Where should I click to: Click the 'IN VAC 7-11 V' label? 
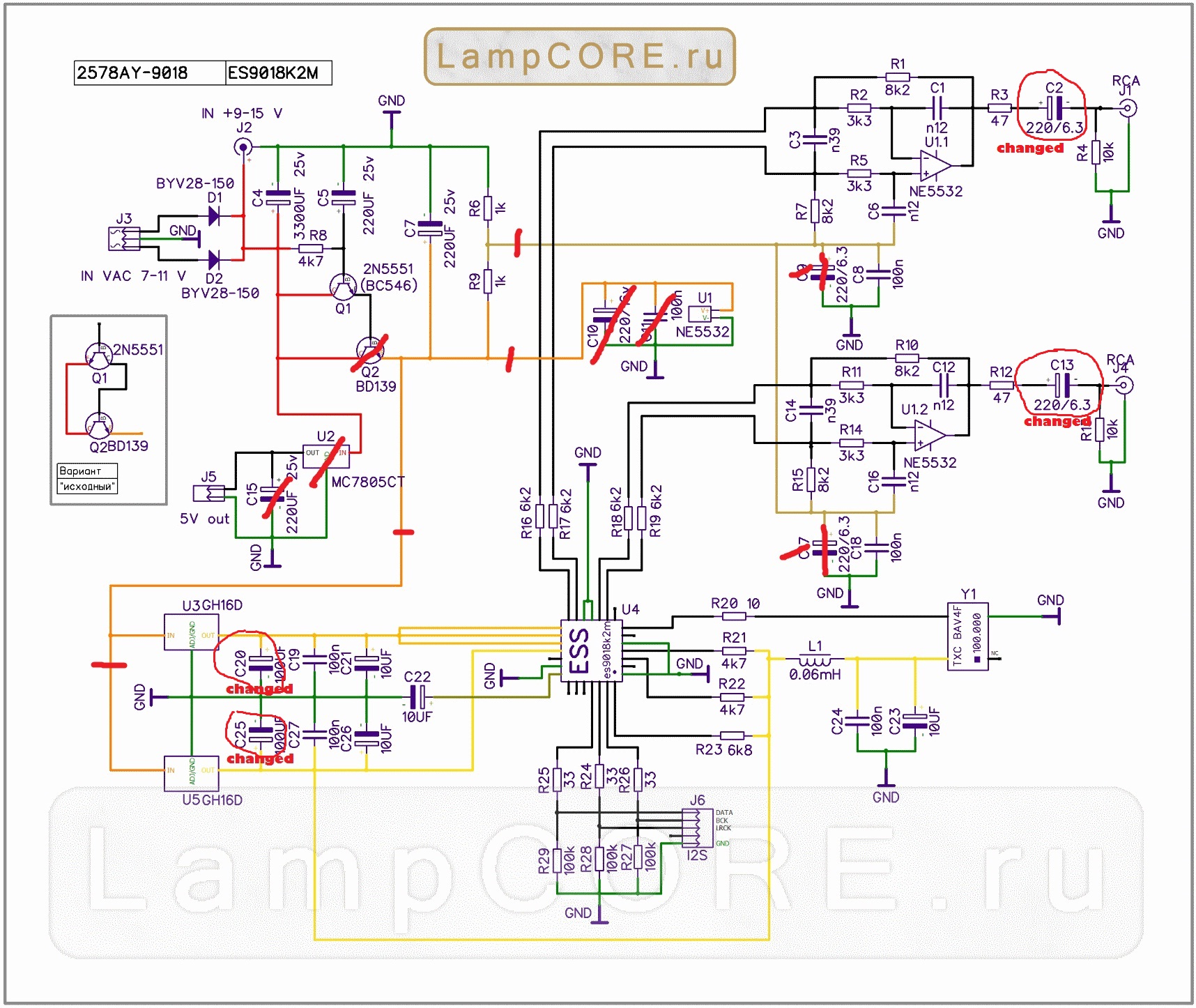(133, 276)
